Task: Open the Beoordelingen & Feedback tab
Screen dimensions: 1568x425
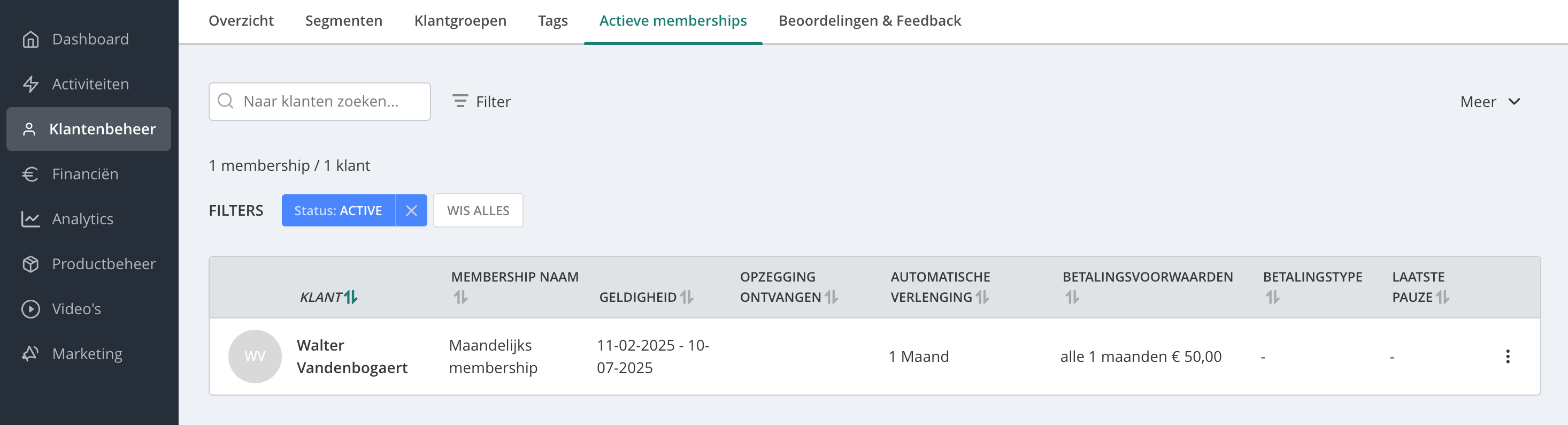Action: (x=870, y=21)
